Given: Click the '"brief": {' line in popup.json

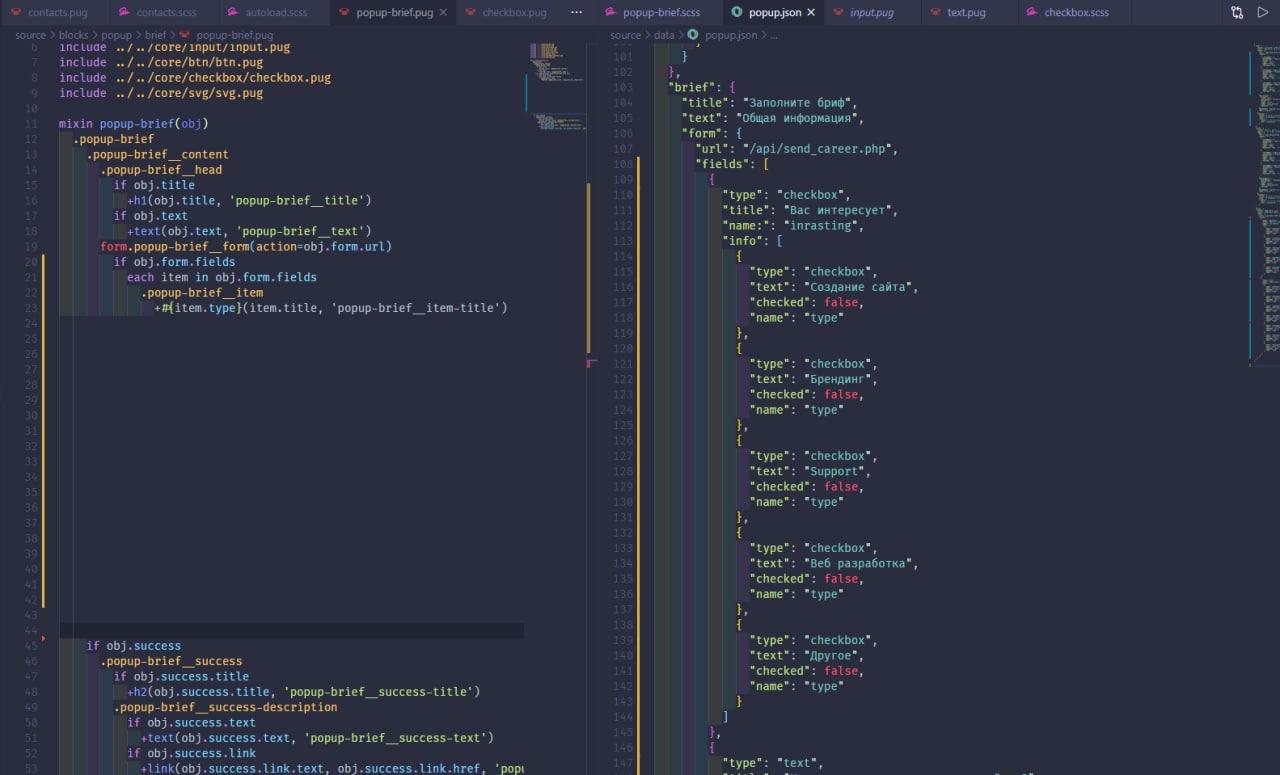Looking at the screenshot, I should coord(701,87).
